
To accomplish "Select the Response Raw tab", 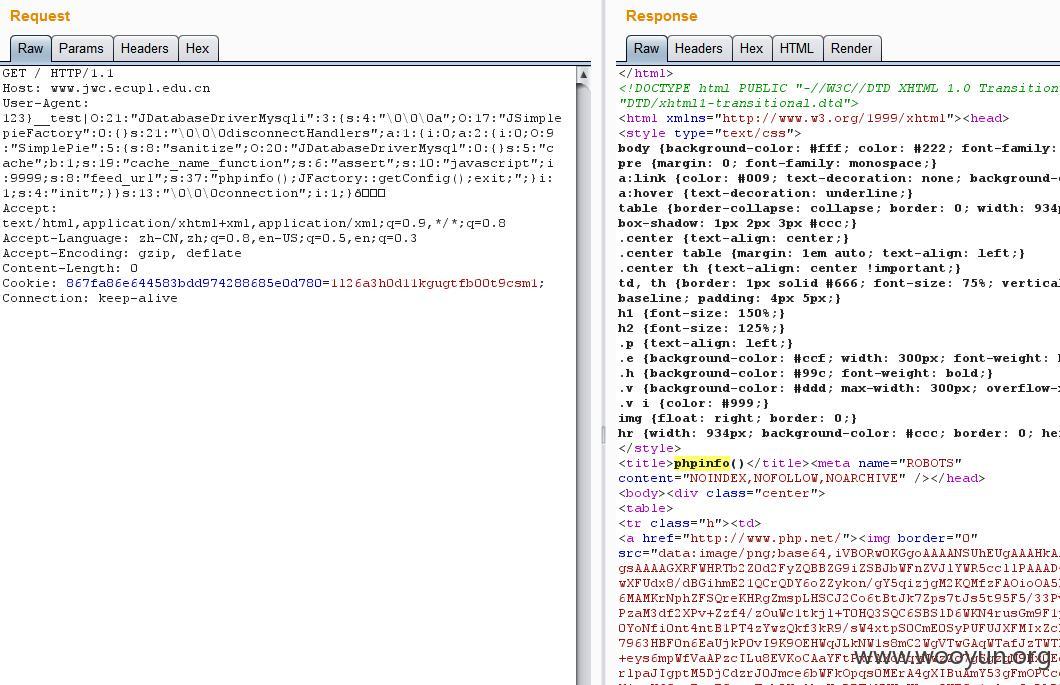I will (646, 49).
